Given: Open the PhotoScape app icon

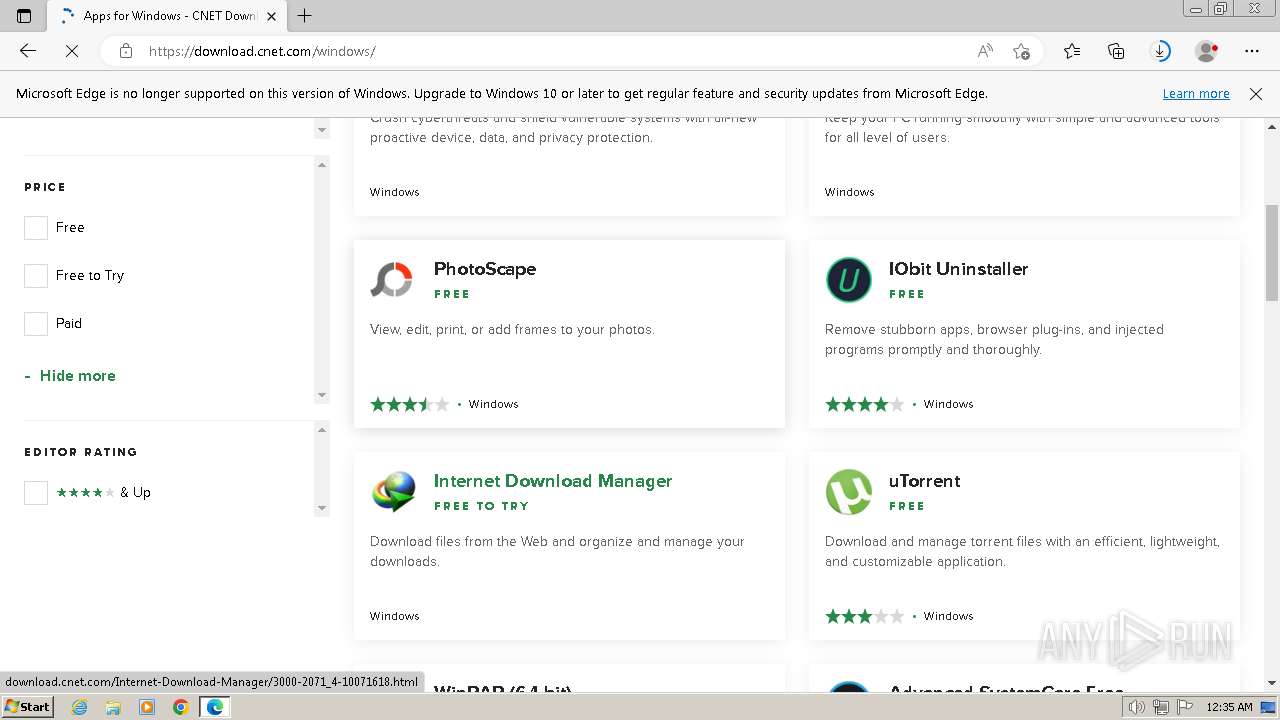Looking at the screenshot, I should (391, 280).
